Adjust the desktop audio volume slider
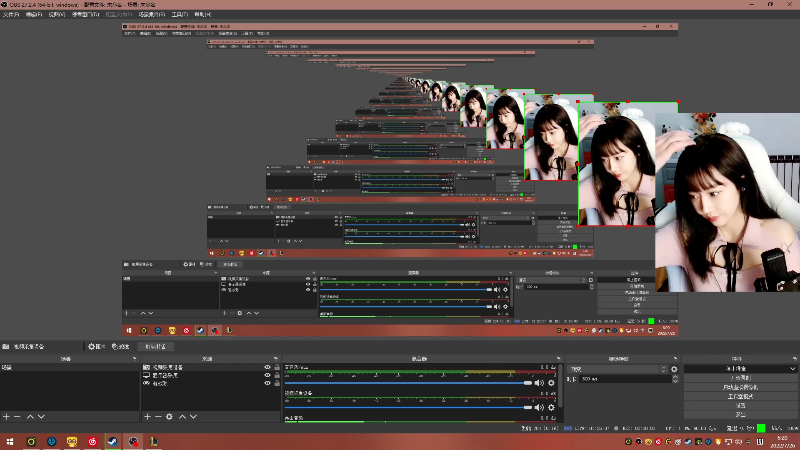The image size is (800, 450). click(408, 383)
